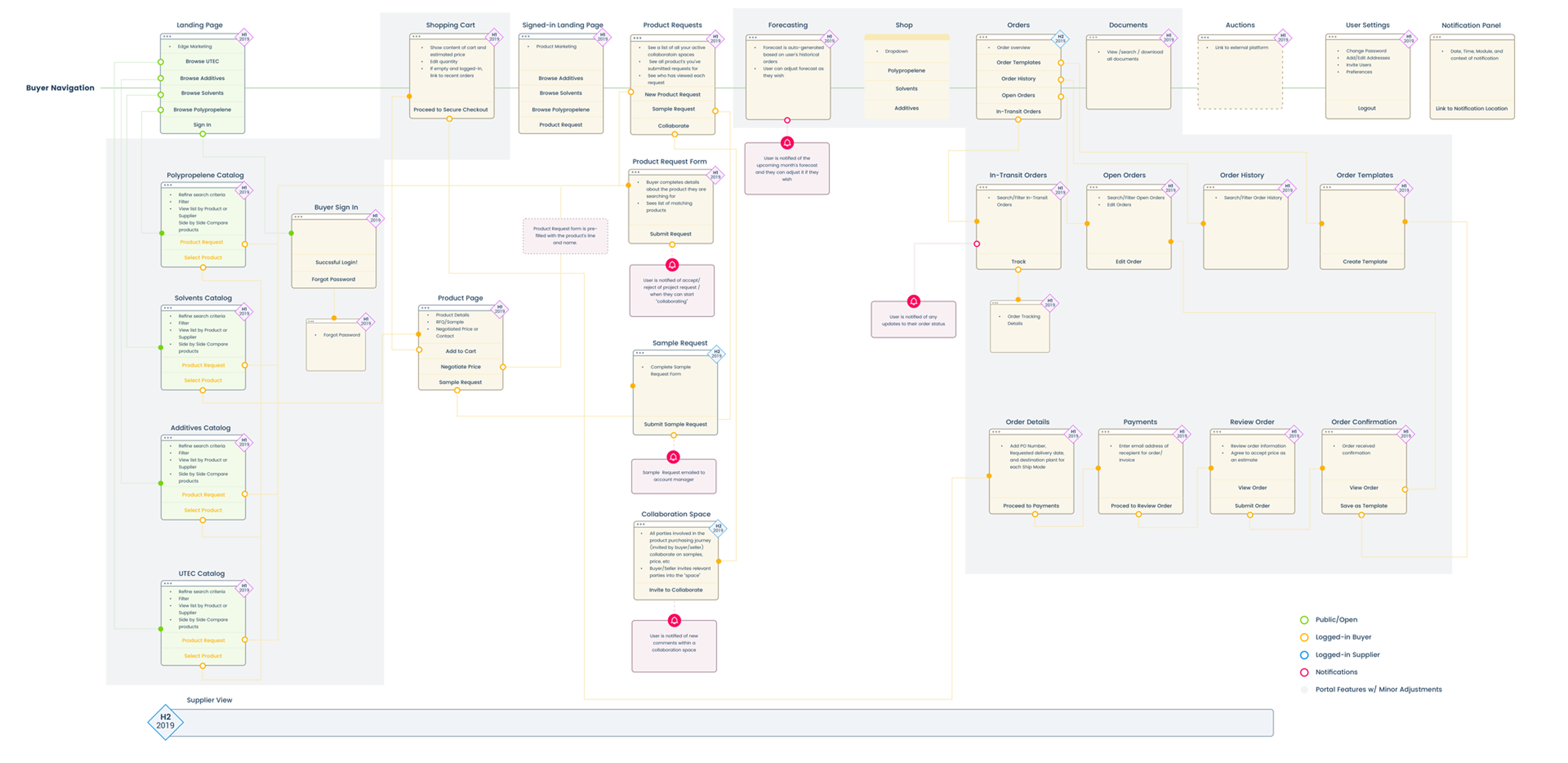Click the bell icon above the forecast notification

787,143
